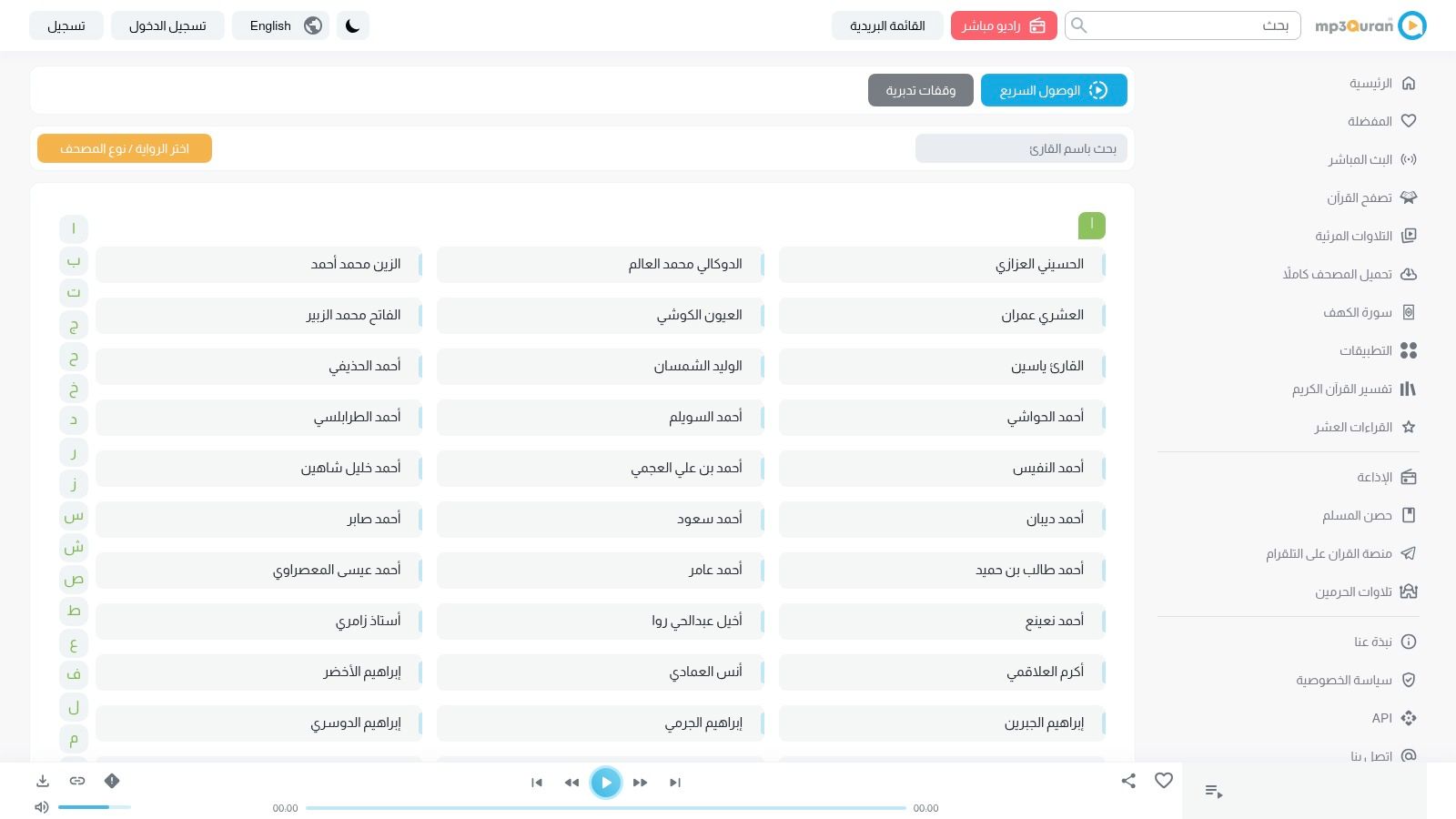The image size is (1456, 819).
Task: Click the راديو مباشر red button
Action: click(1004, 25)
